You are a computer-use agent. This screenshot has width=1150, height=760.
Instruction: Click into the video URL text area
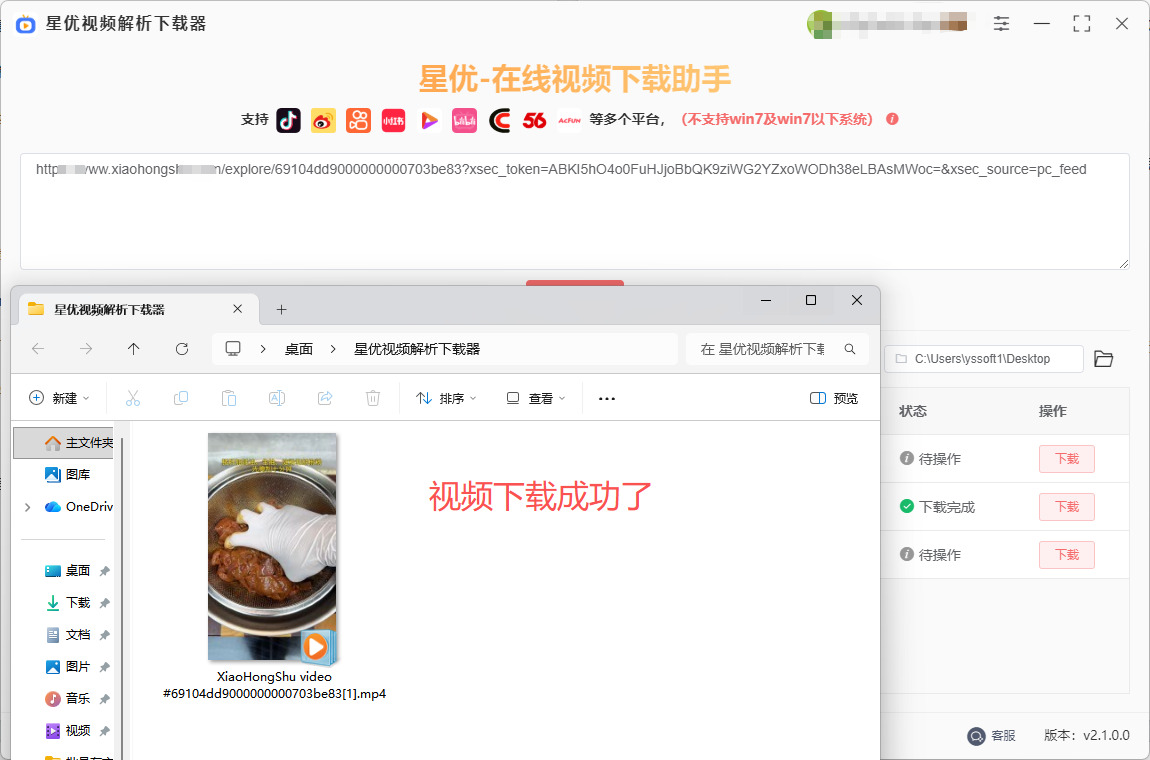coord(574,211)
